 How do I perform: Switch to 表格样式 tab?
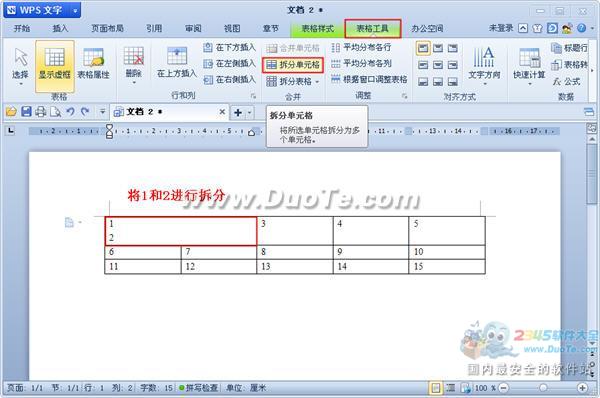(x=318, y=29)
